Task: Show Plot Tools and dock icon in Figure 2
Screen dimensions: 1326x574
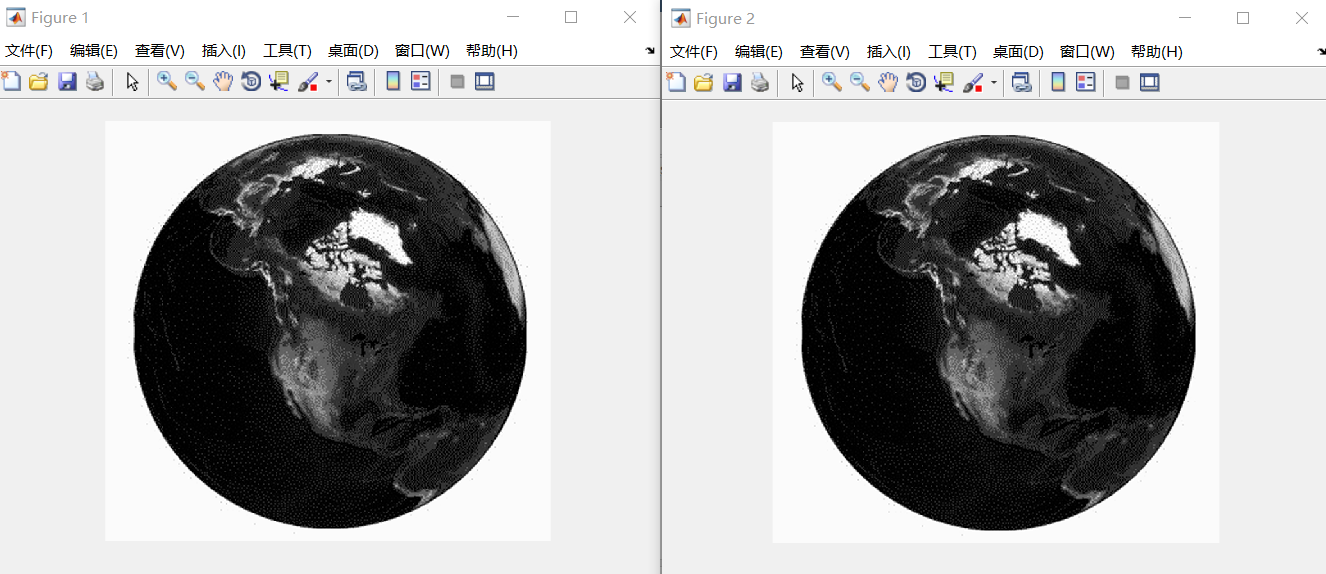Action: [x=1150, y=82]
